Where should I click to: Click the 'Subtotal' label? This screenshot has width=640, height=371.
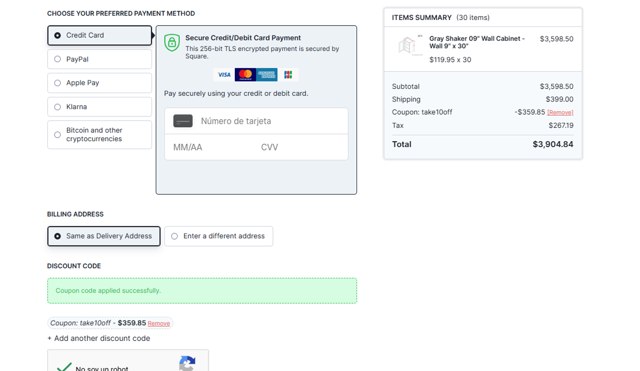[405, 87]
